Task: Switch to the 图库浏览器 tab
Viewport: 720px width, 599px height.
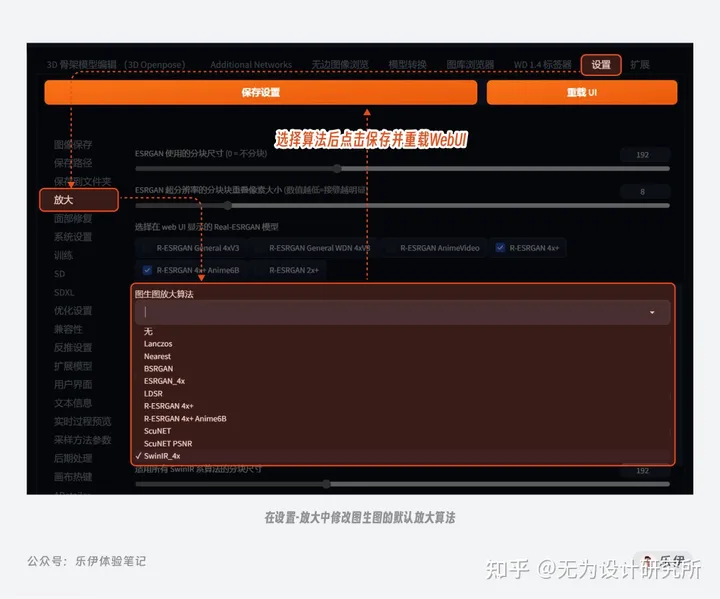Action: click(470, 65)
